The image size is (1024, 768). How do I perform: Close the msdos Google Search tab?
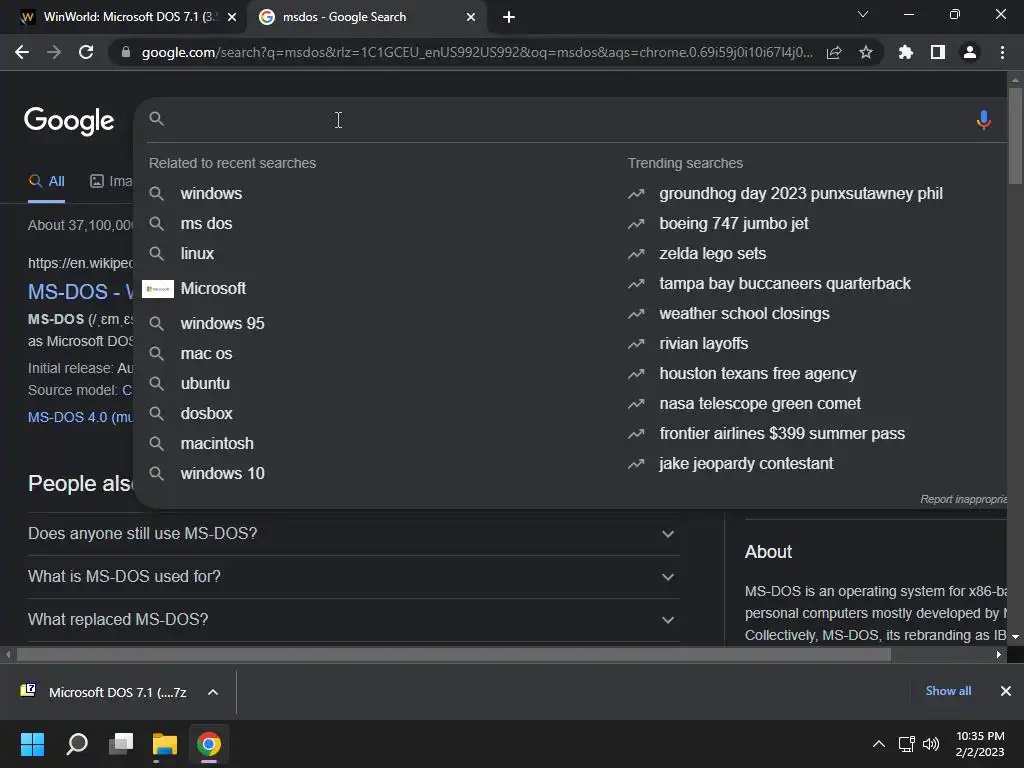coord(471,17)
